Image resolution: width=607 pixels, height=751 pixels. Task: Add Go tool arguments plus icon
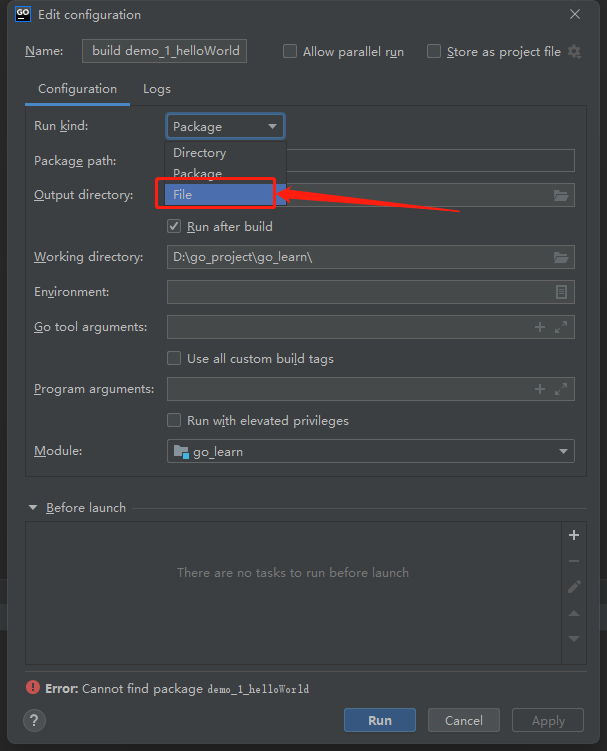[540, 327]
